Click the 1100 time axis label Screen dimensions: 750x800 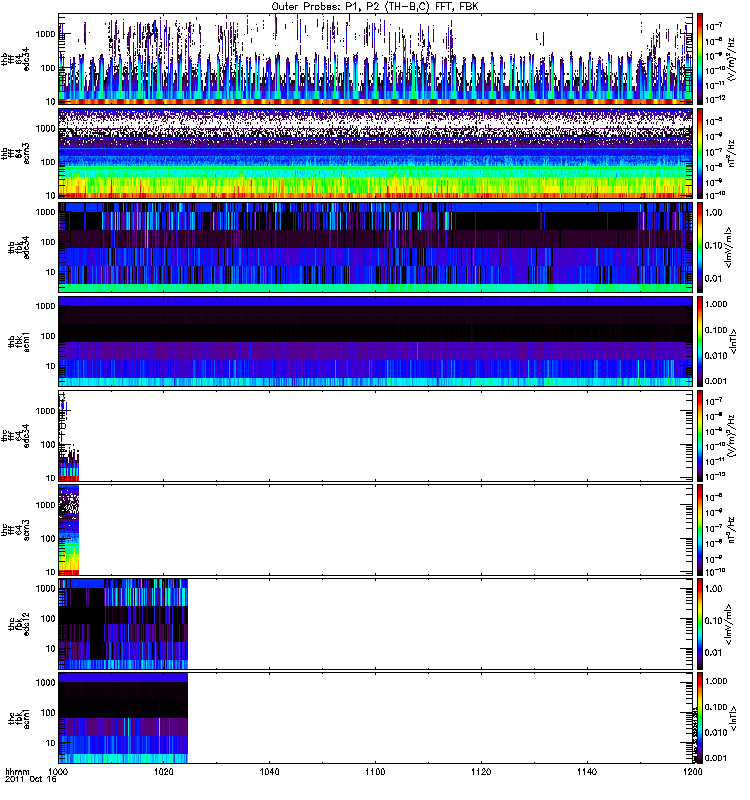375,774
